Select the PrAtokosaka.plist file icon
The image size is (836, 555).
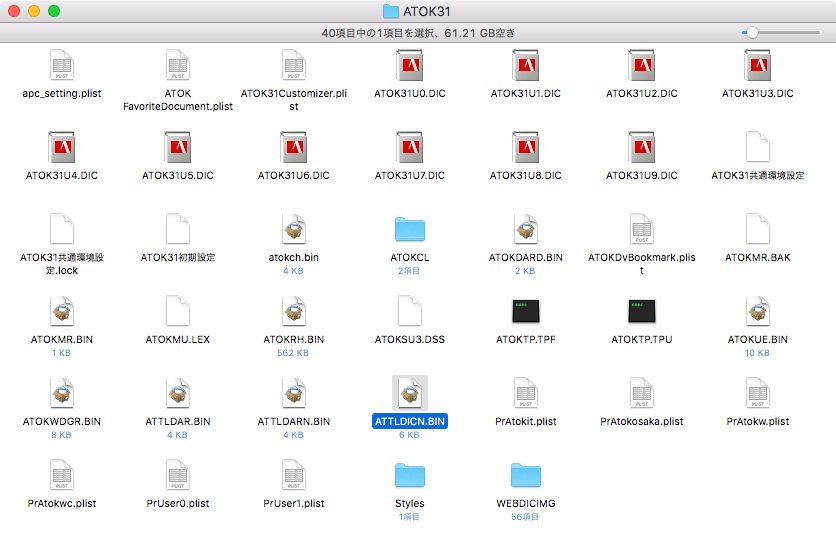click(641, 393)
